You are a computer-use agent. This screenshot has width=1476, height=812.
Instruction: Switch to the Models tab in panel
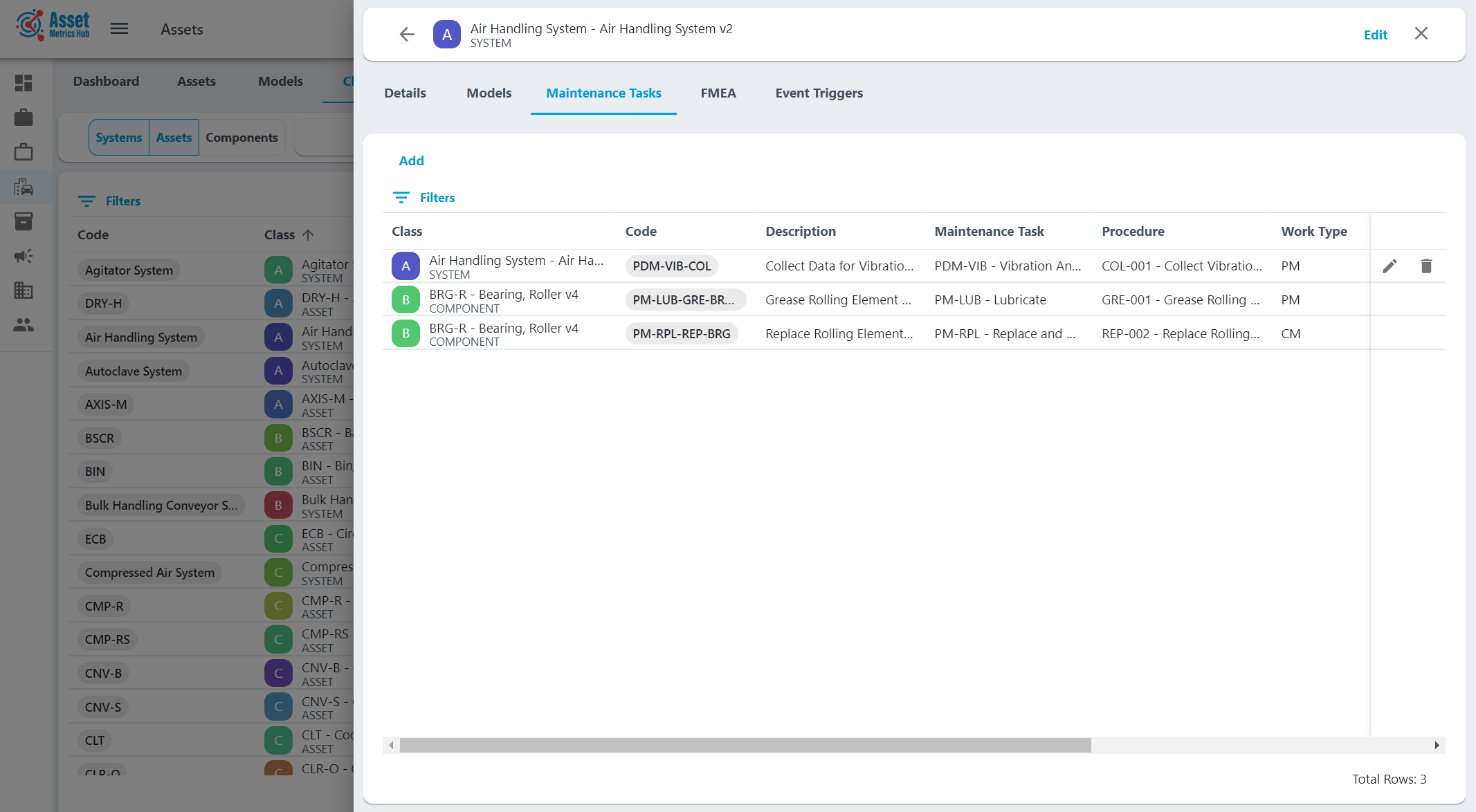click(489, 93)
